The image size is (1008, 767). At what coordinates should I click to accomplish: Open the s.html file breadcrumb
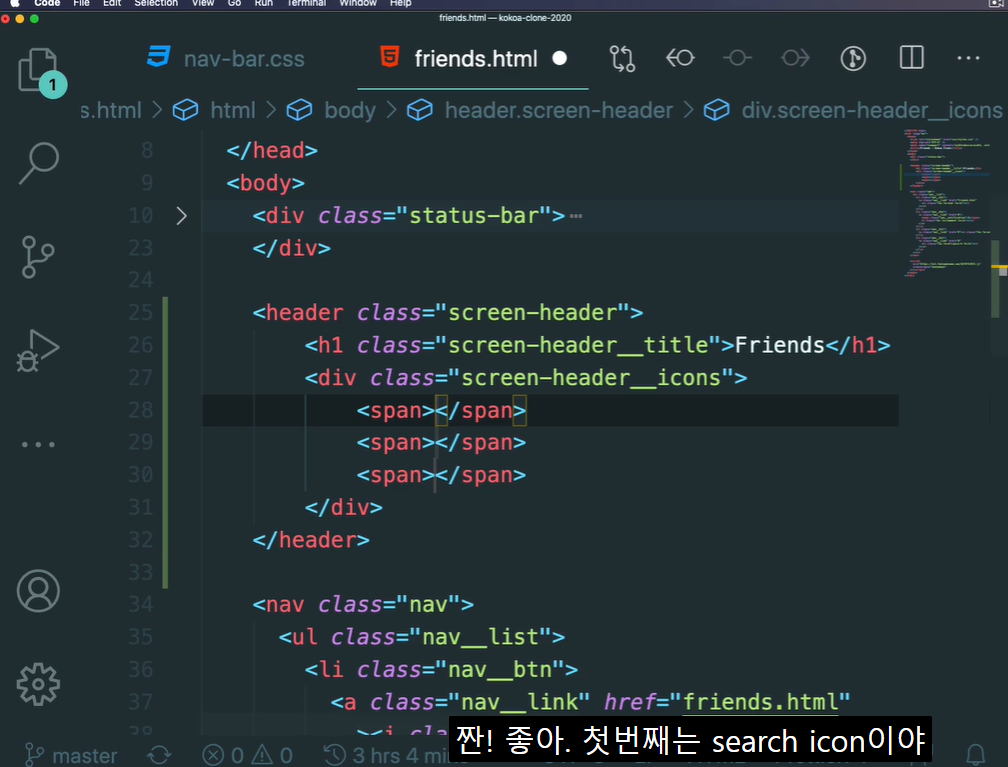tap(111, 110)
